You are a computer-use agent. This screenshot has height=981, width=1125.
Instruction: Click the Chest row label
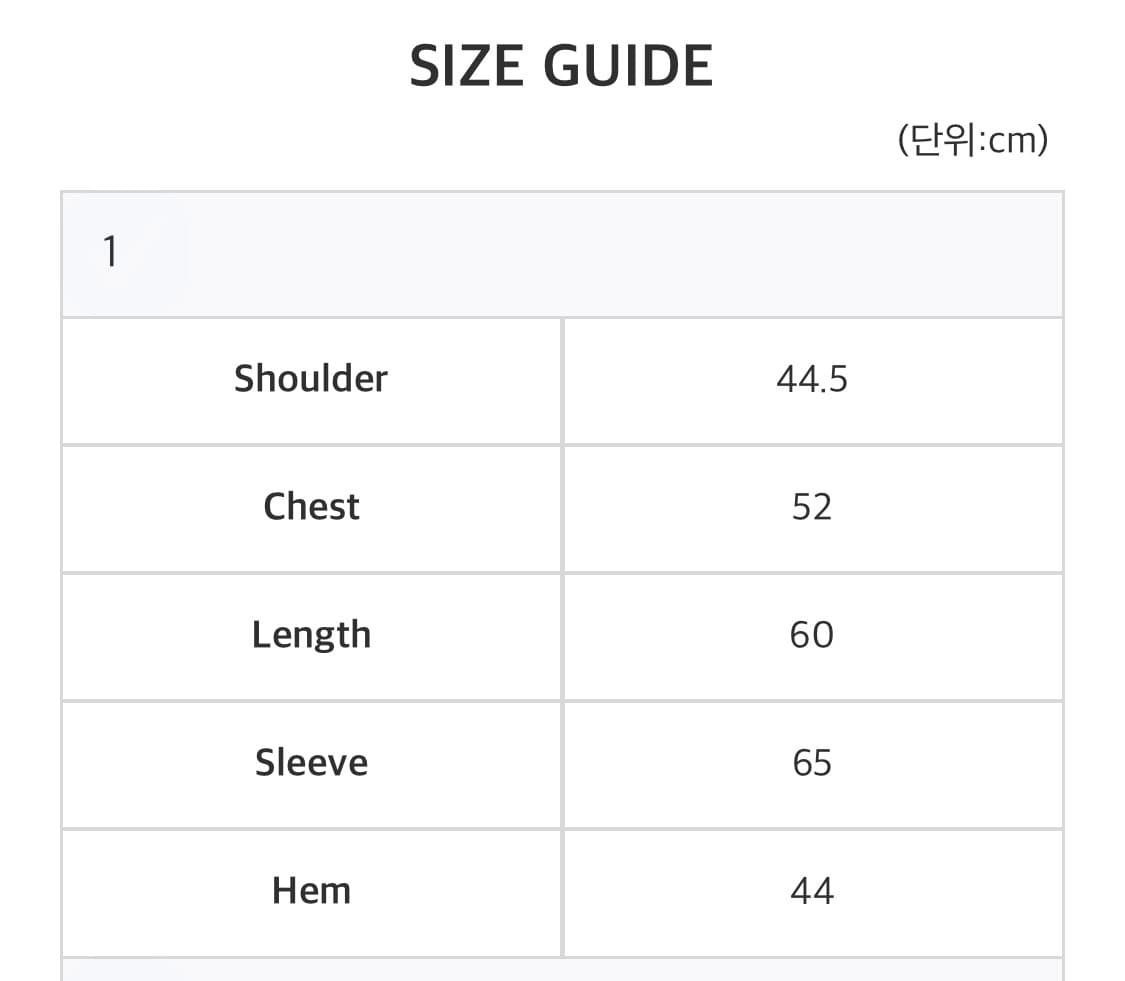click(x=310, y=507)
